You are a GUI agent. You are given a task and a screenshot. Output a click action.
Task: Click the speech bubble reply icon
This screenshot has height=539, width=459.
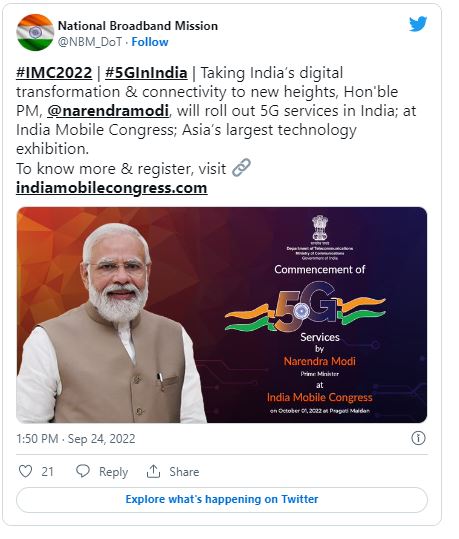click(83, 471)
